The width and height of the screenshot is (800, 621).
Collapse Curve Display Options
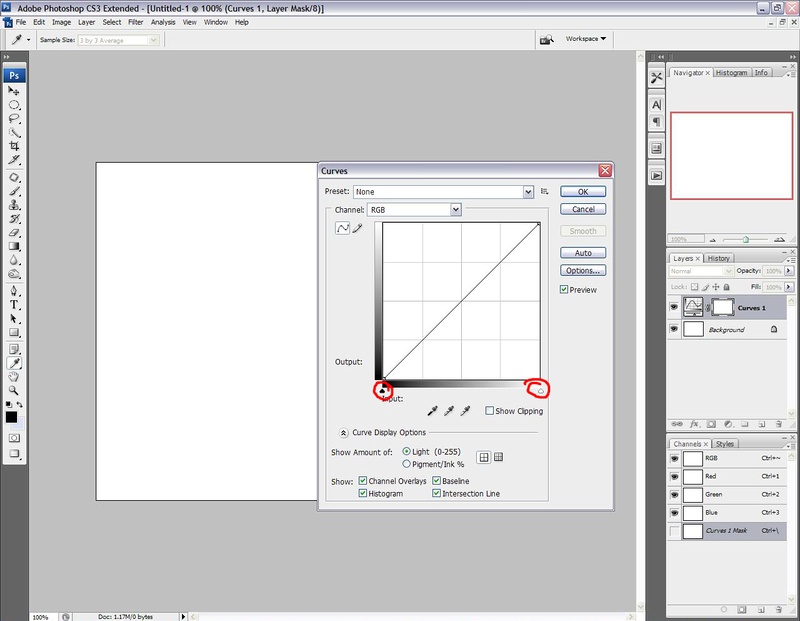343,433
